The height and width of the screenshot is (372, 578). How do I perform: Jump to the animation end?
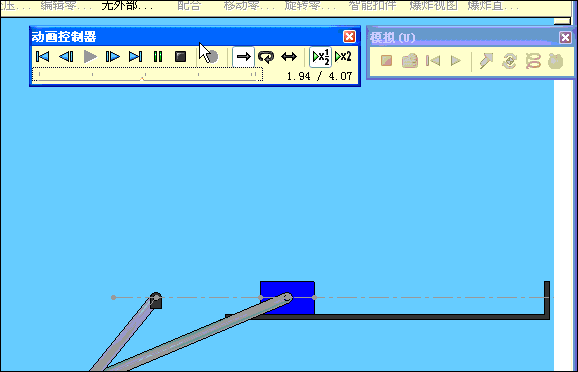(135, 57)
